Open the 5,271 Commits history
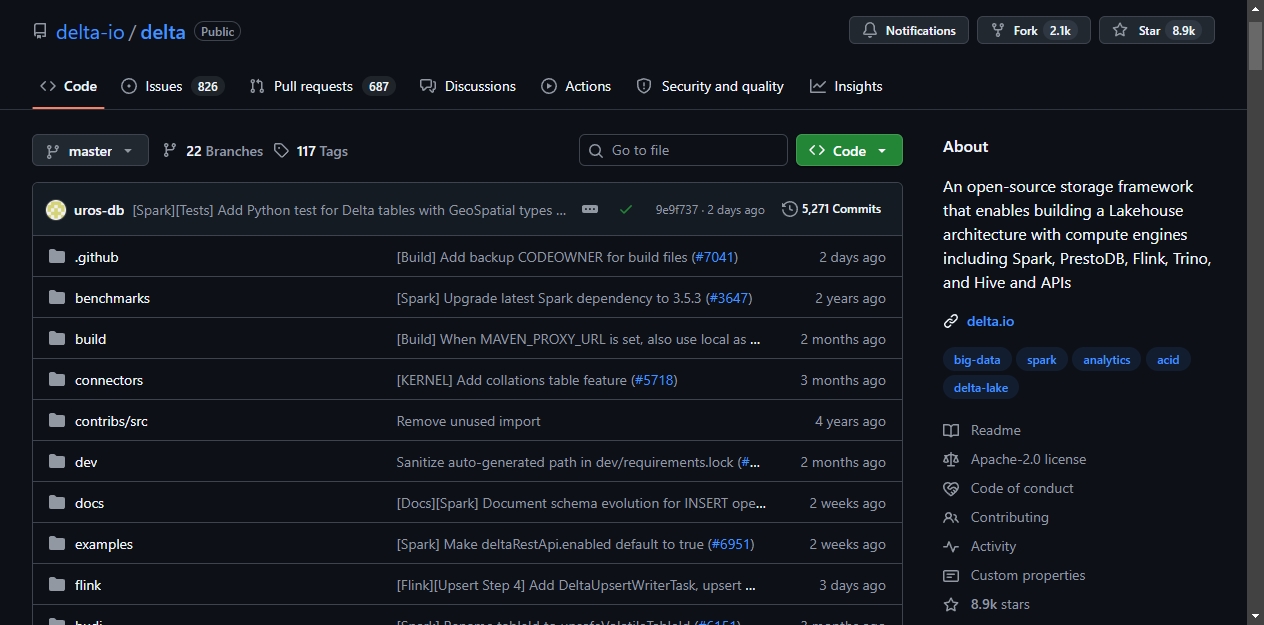This screenshot has width=1264, height=625. coord(832,209)
